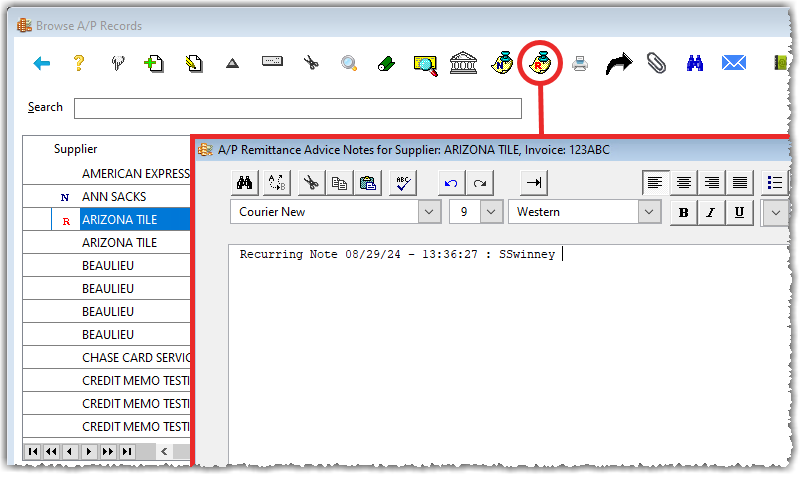The image size is (802, 478).
Task: Click the blue back arrow icon
Action: pyautogui.click(x=41, y=63)
